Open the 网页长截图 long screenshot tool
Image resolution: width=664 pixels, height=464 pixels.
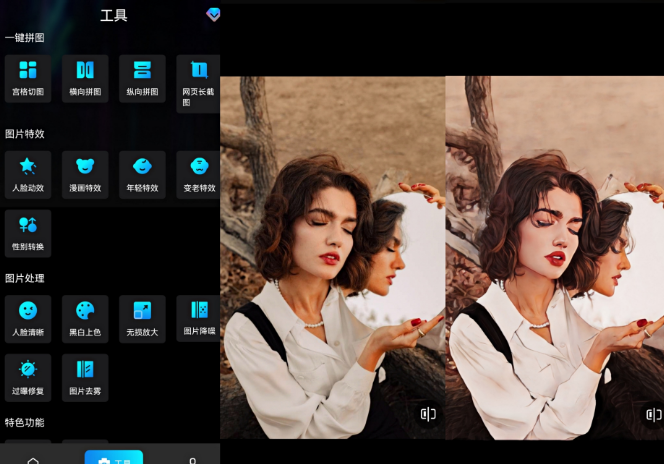tap(198, 84)
